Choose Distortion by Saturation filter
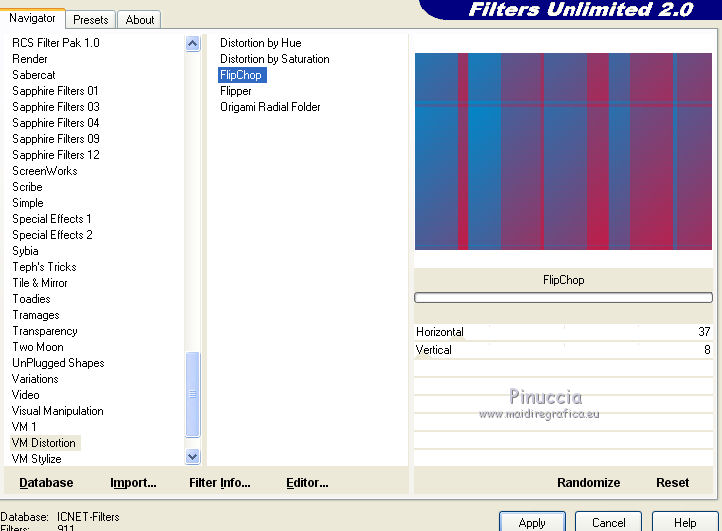This screenshot has width=722, height=531. pyautogui.click(x=274, y=59)
